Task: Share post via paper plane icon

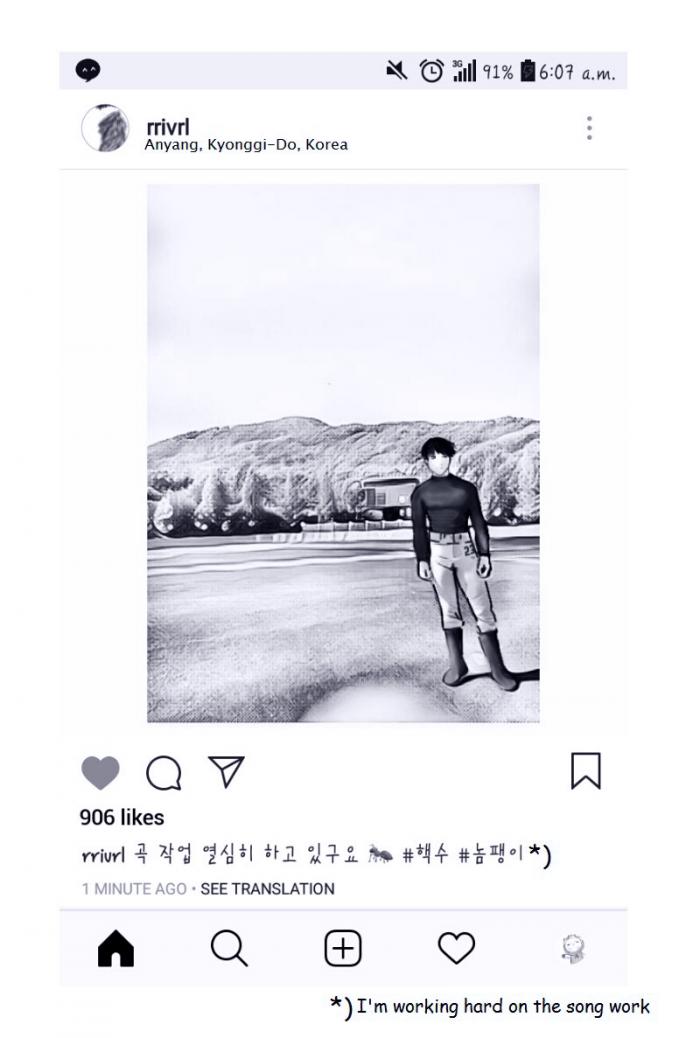Action: (226, 771)
